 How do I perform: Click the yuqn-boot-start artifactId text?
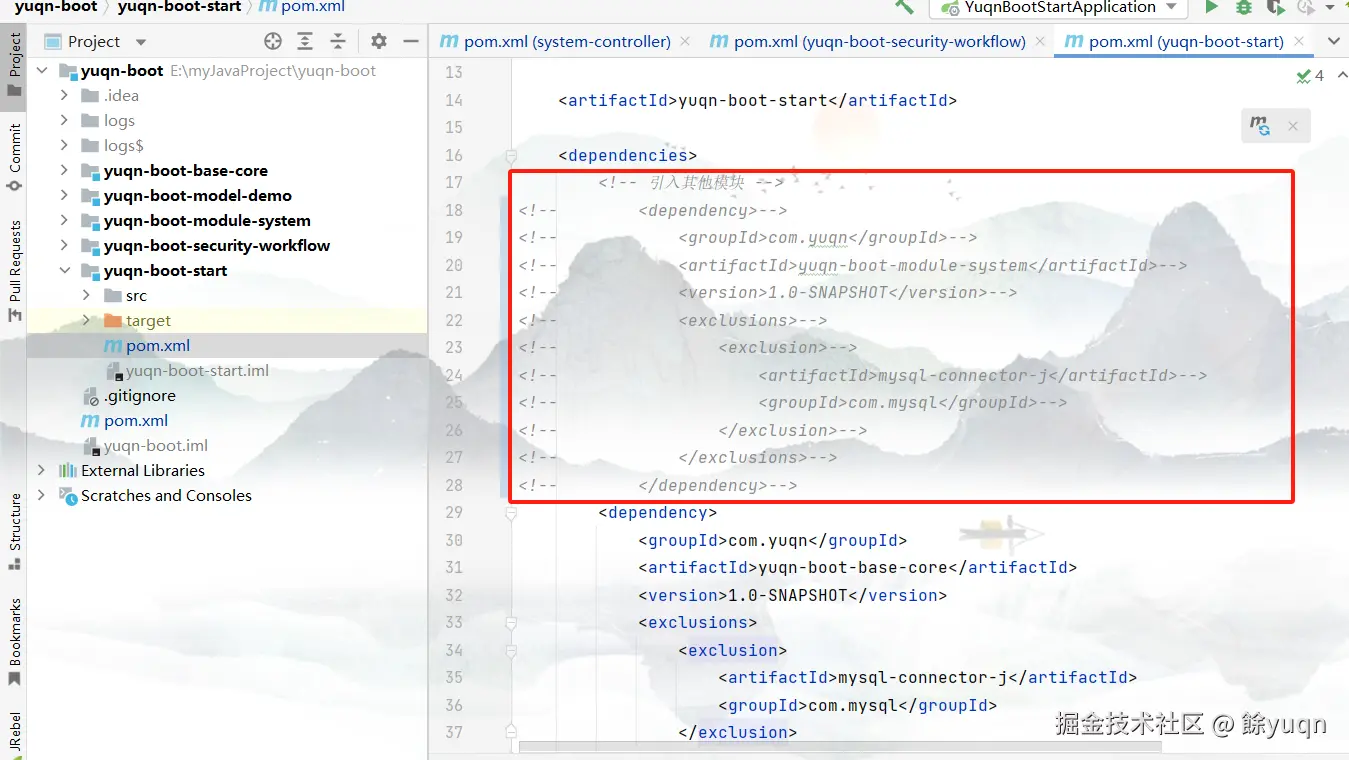pyautogui.click(x=753, y=100)
